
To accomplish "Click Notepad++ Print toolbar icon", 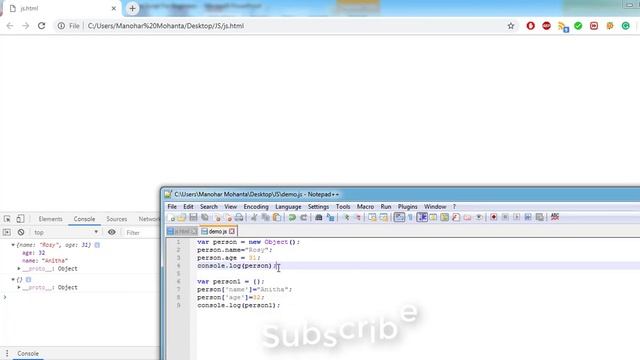I will point(239,218).
